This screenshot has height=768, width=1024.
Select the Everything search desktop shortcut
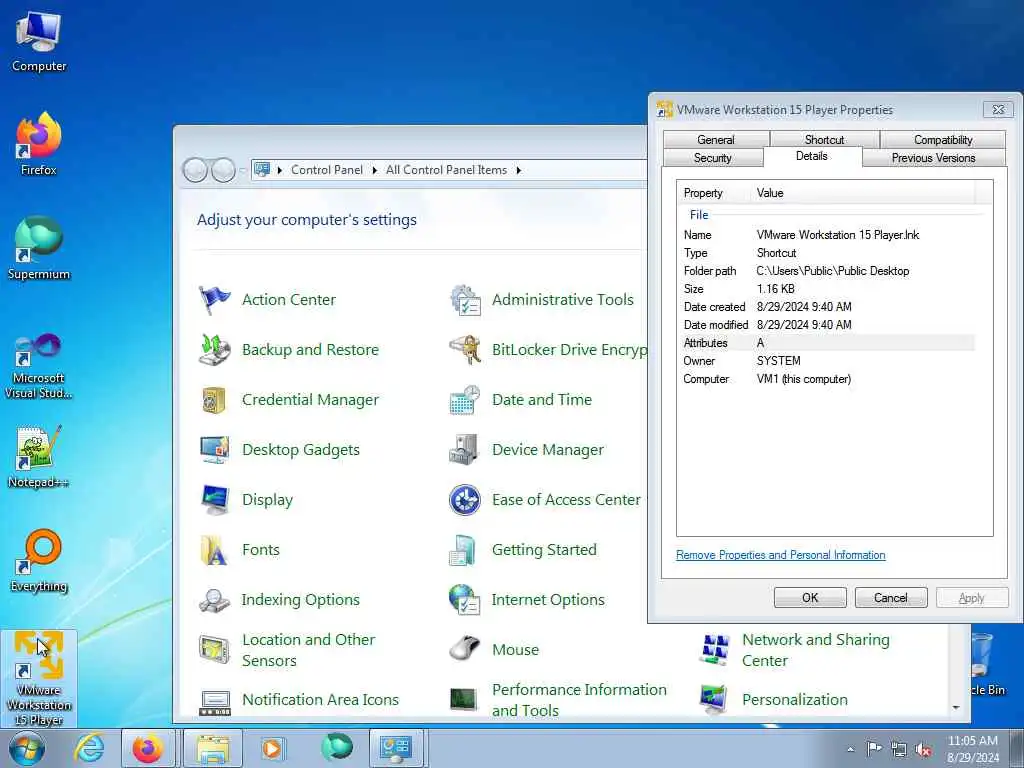39,561
